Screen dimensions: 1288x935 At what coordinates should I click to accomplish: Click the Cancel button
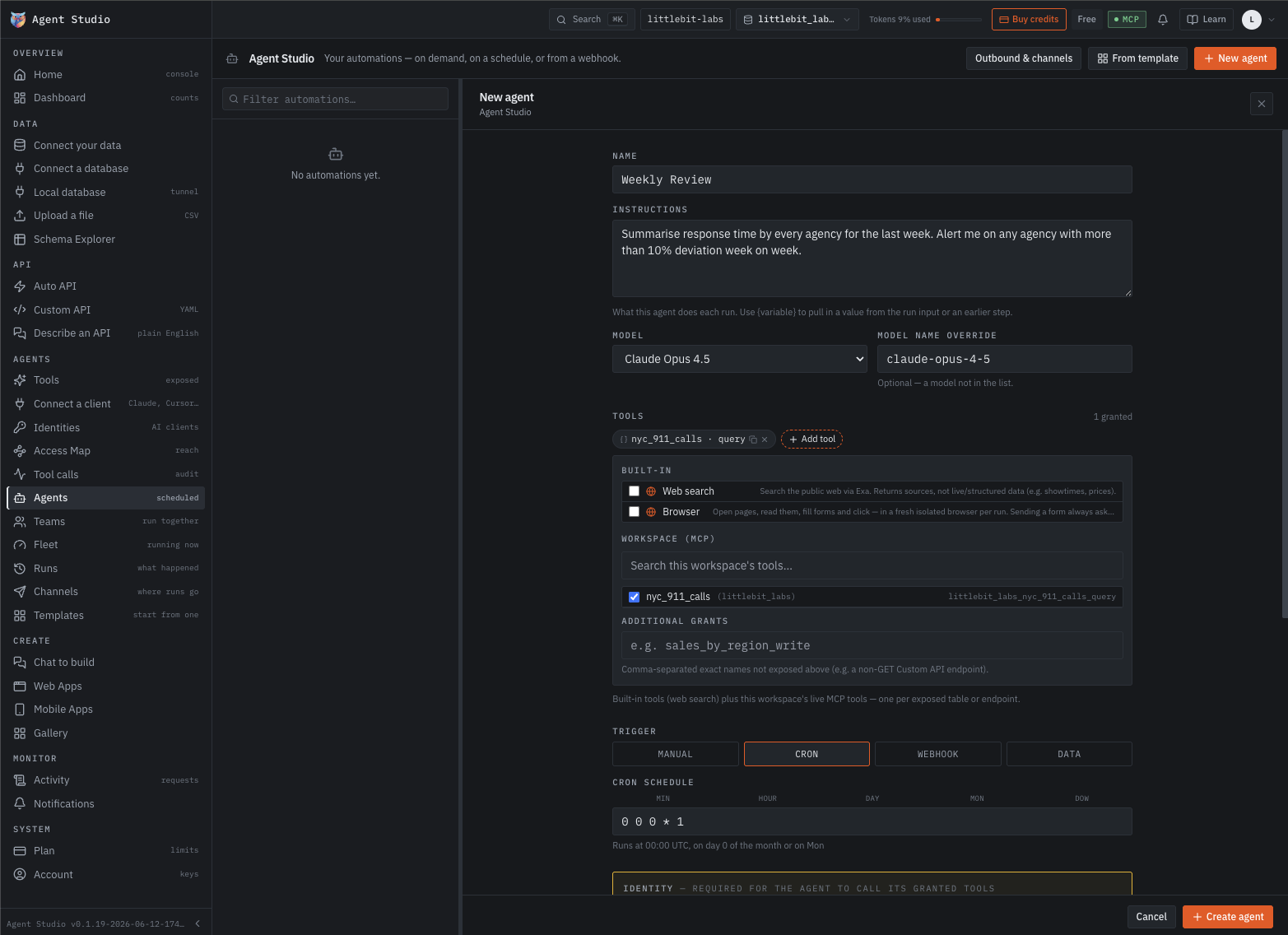1151,917
